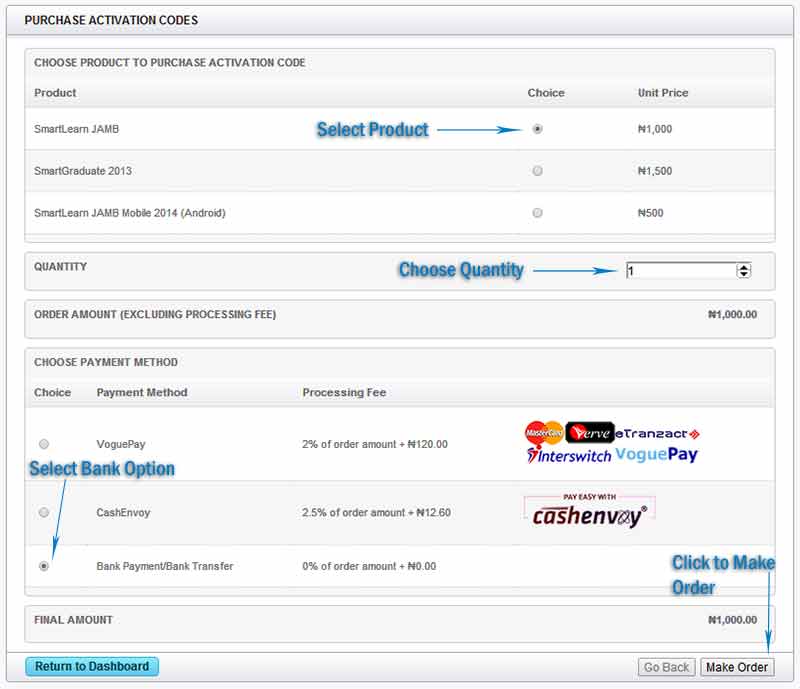The height and width of the screenshot is (689, 800).
Task: Select Bank Payment/Bank Transfer radio option
Action: pyautogui.click(x=44, y=566)
